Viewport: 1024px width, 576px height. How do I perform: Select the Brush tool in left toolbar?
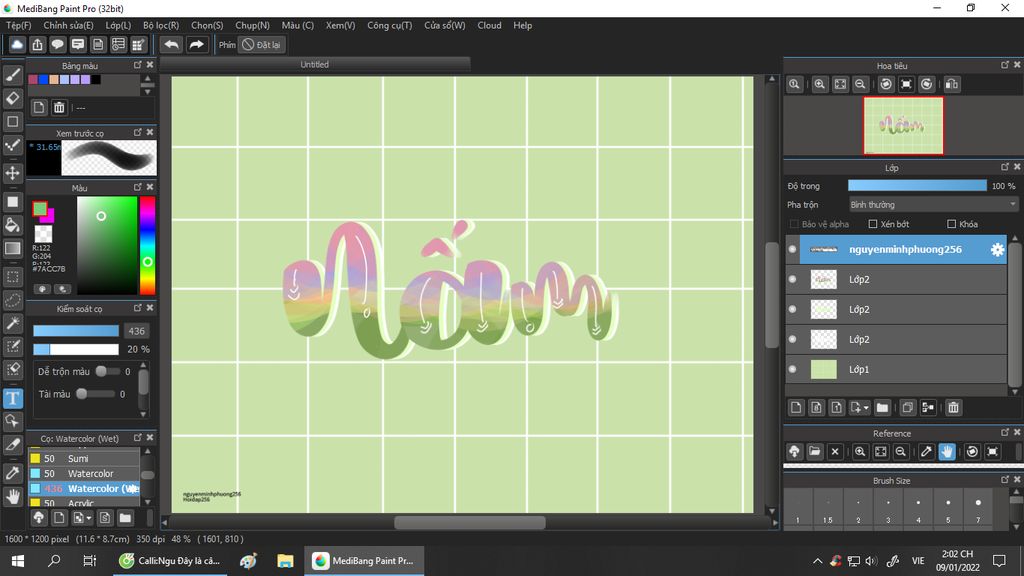tap(12, 76)
